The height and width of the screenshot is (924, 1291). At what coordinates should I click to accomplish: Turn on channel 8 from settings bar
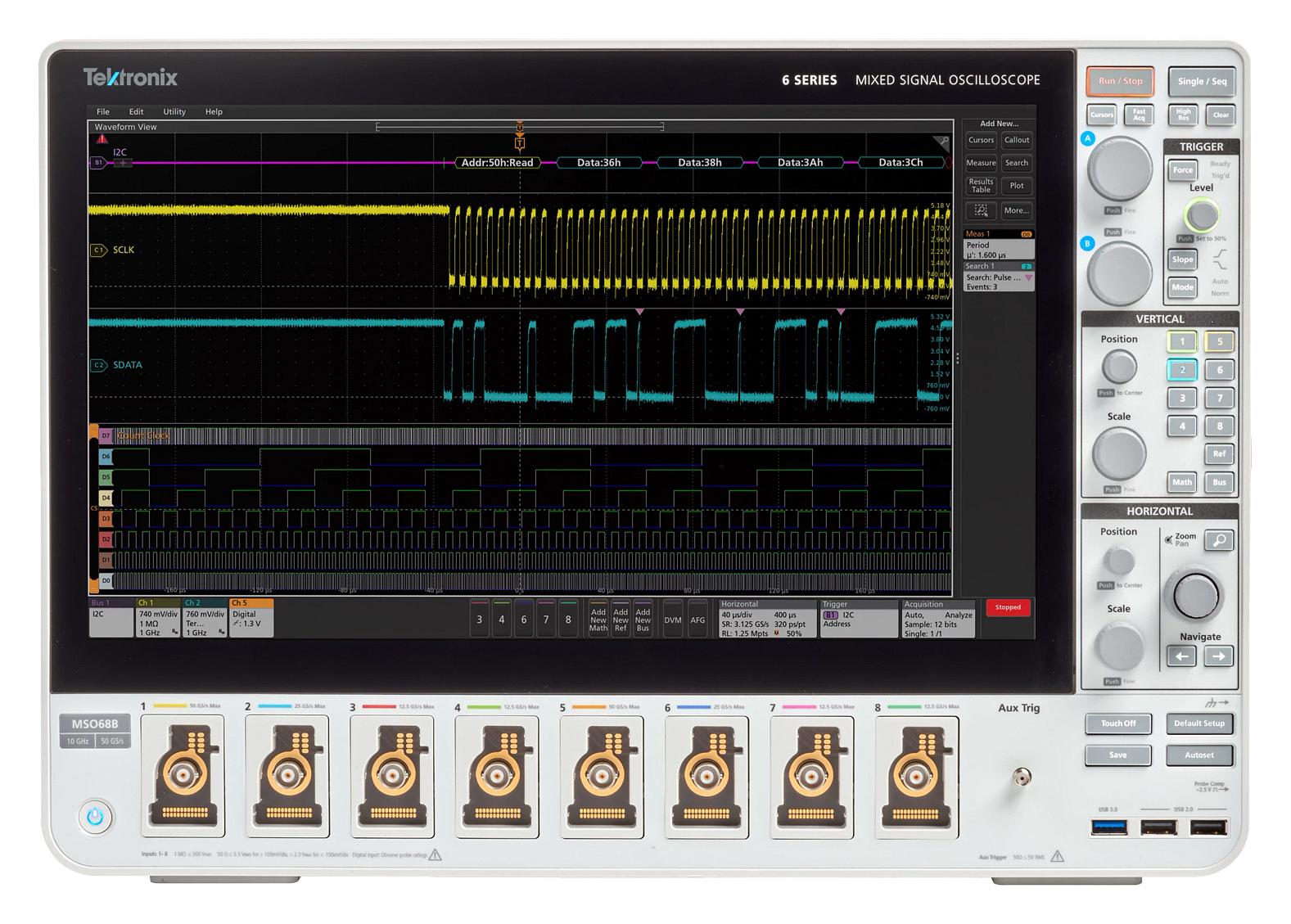[568, 620]
